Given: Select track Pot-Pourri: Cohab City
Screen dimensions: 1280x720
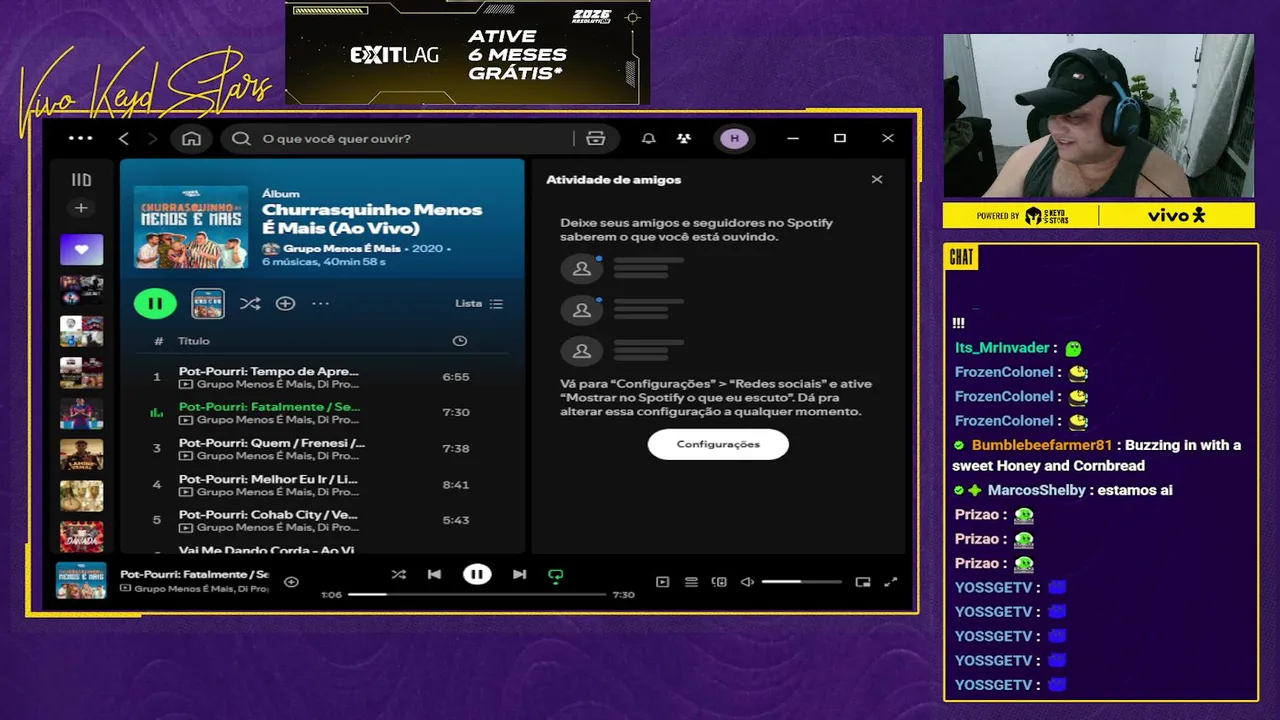Looking at the screenshot, I should pos(322,520).
